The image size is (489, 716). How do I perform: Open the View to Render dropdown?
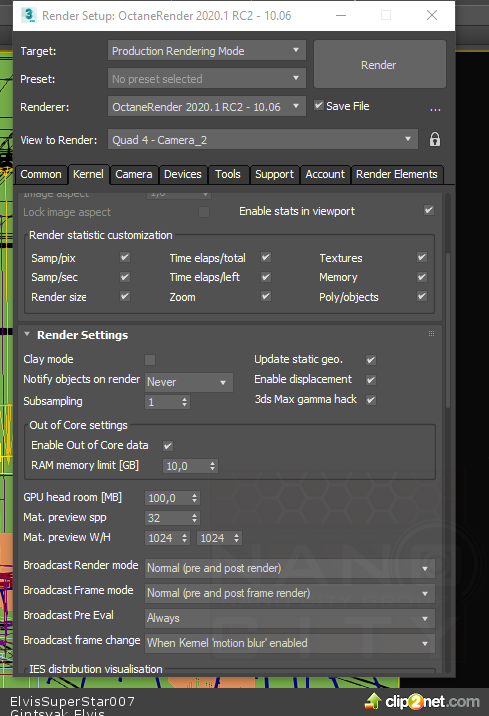point(263,140)
